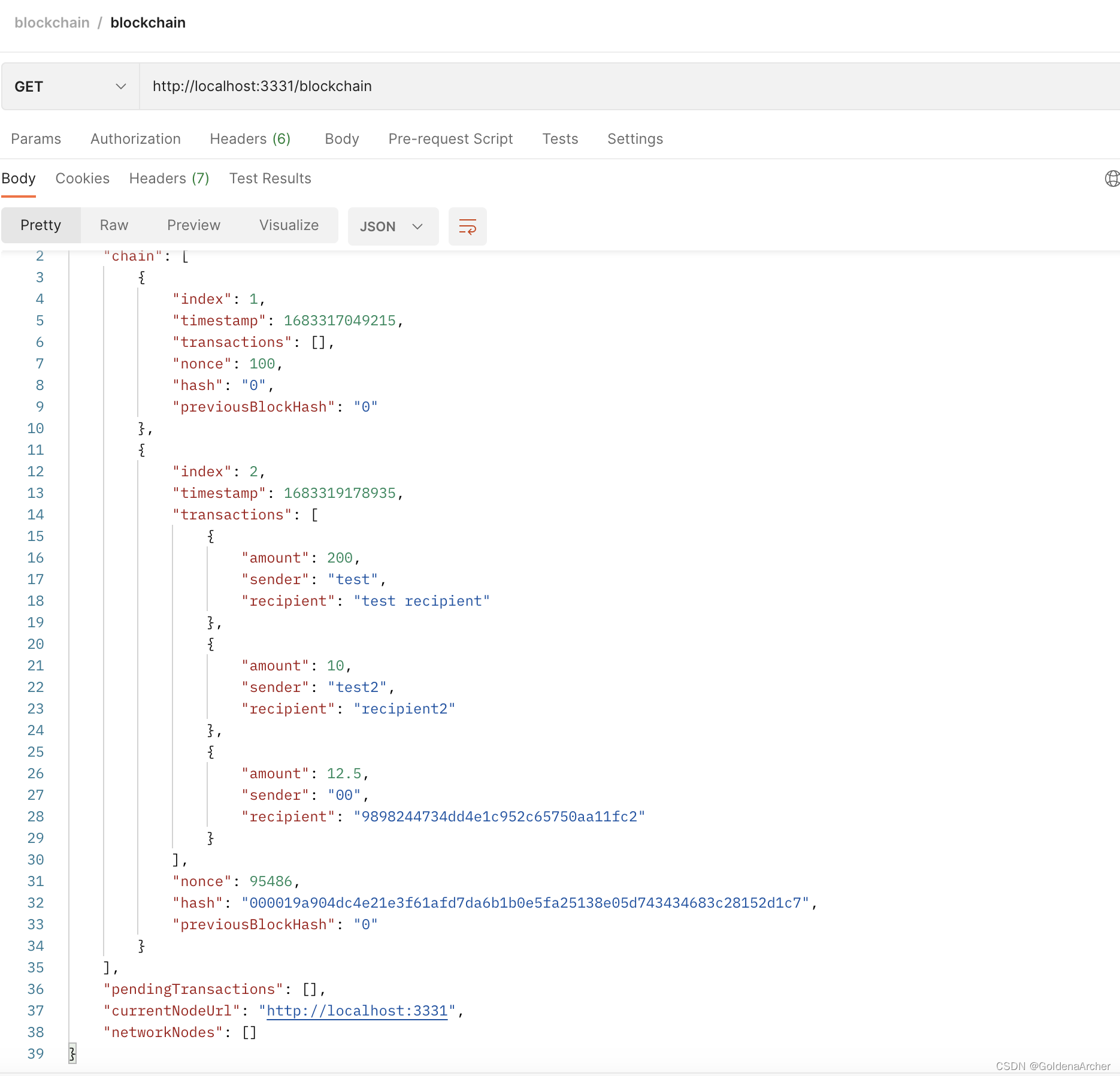Click the "currentNodeUrl" key
This screenshot has height=1076, width=1120.
172,1011
